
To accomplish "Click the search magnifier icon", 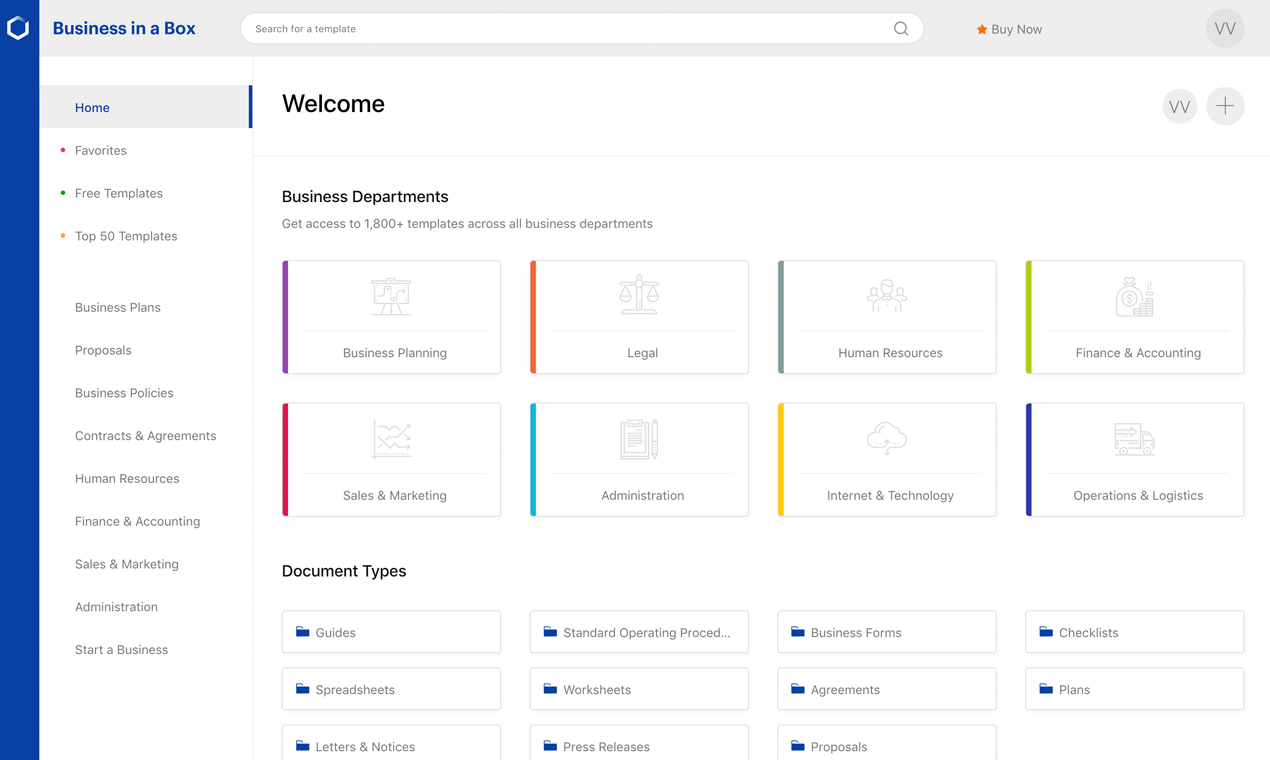I will 901,29.
